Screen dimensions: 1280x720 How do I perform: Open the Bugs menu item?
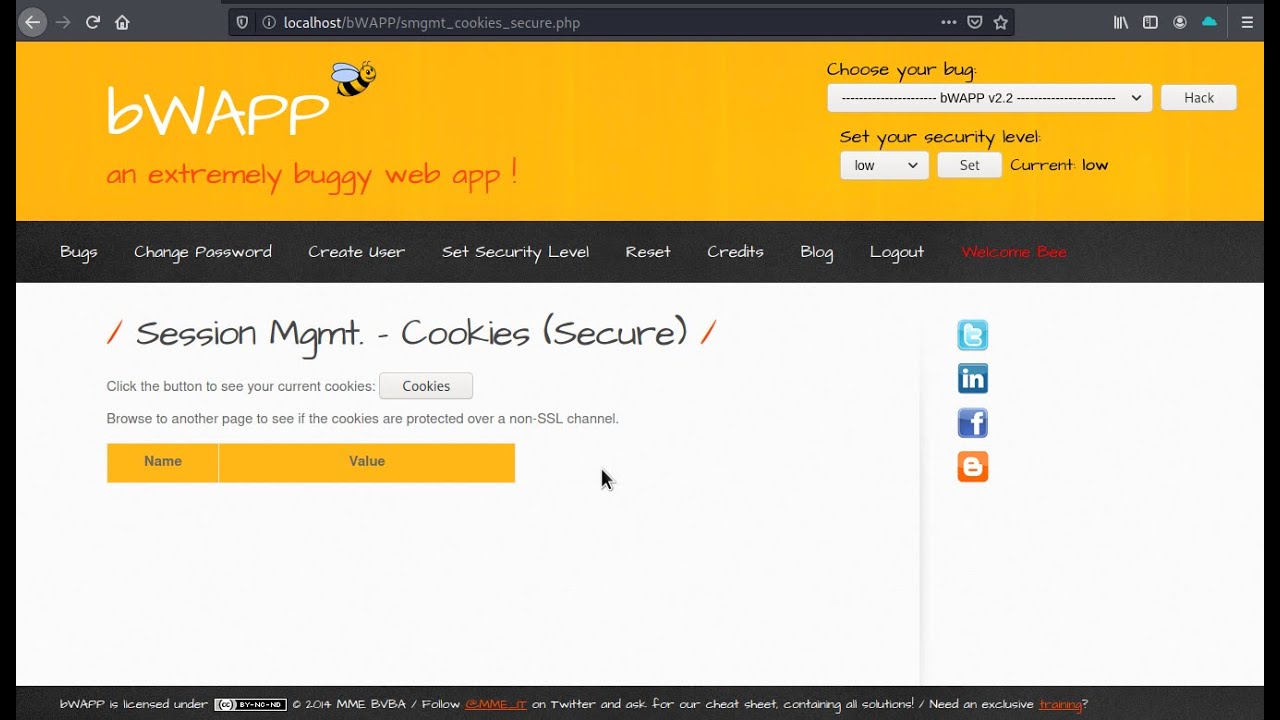click(79, 252)
